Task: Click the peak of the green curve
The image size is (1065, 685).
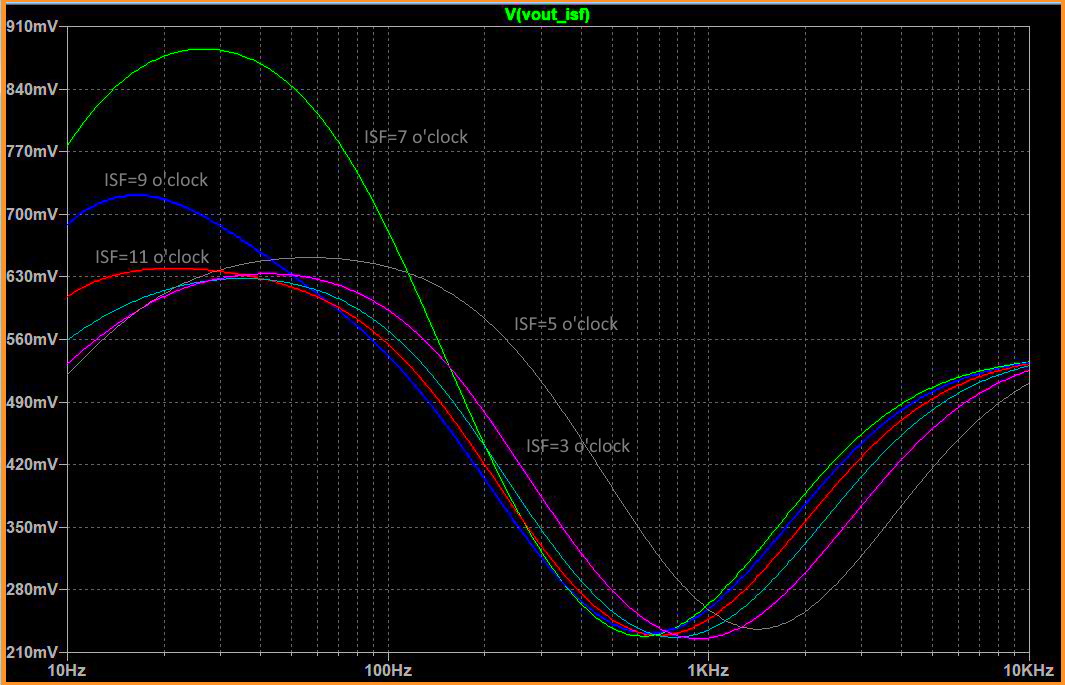Action: click(x=206, y=49)
